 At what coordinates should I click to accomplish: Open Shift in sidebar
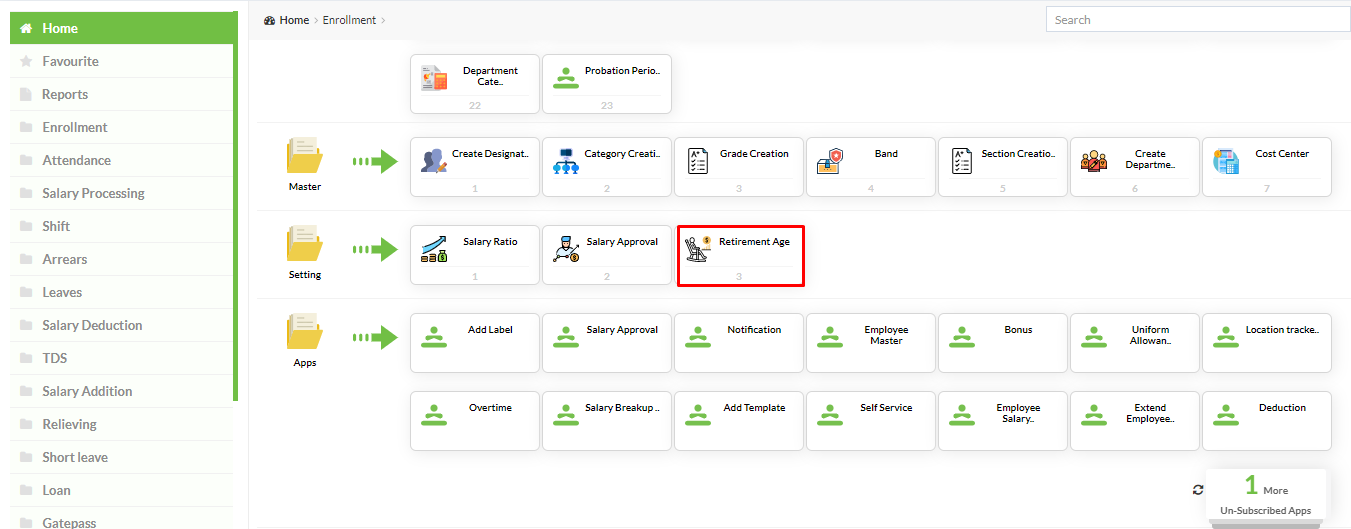[x=122, y=226]
